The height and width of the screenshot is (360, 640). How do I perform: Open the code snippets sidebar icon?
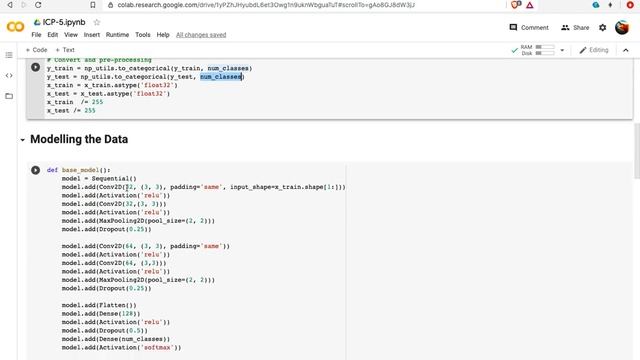click(x=9, y=76)
